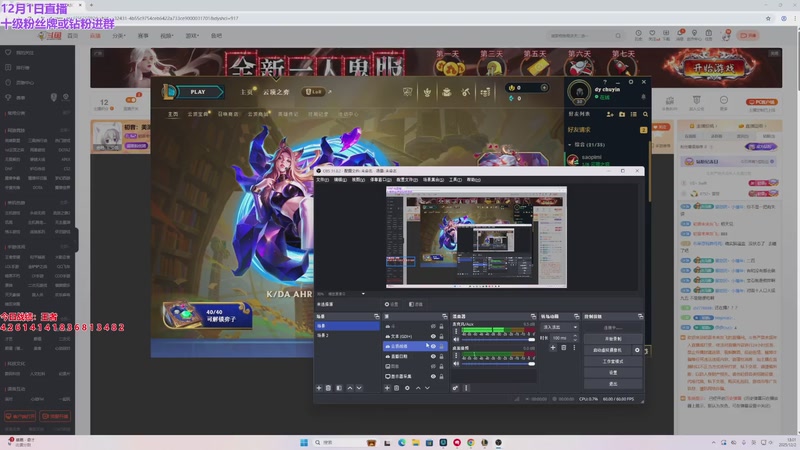Viewport: 800px width, 450px height.
Task: Toggle visibility of topmost source in list
Action: click(x=433, y=326)
